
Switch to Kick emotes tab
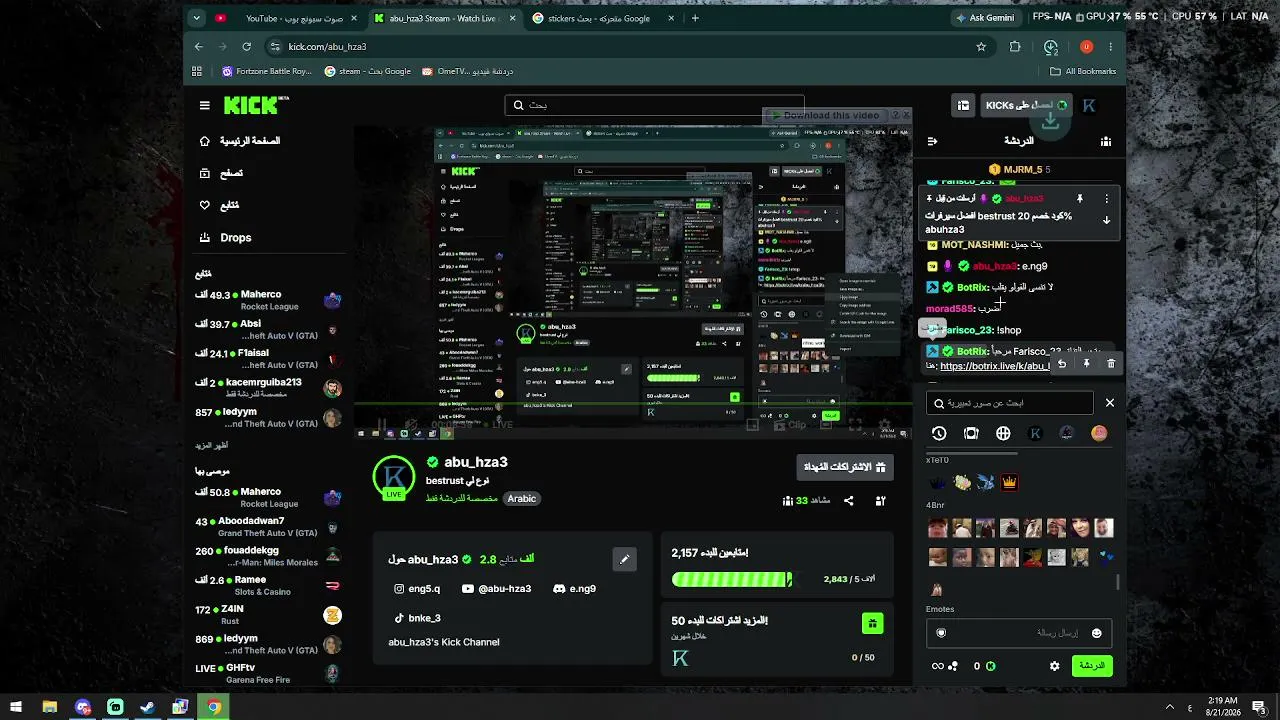[1035, 433]
